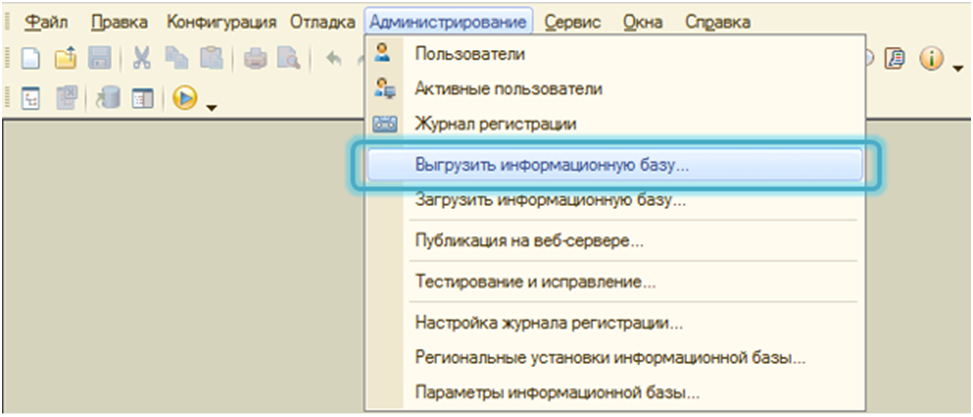Open the Правка menu
The height and width of the screenshot is (417, 973).
pos(119,22)
